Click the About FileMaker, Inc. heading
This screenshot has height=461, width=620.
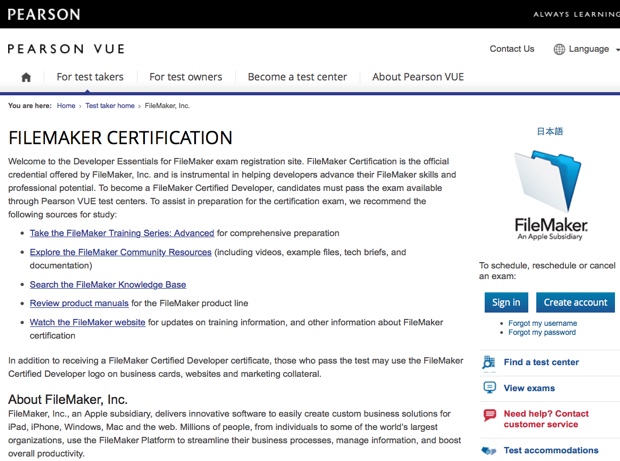pyautogui.click(x=68, y=399)
